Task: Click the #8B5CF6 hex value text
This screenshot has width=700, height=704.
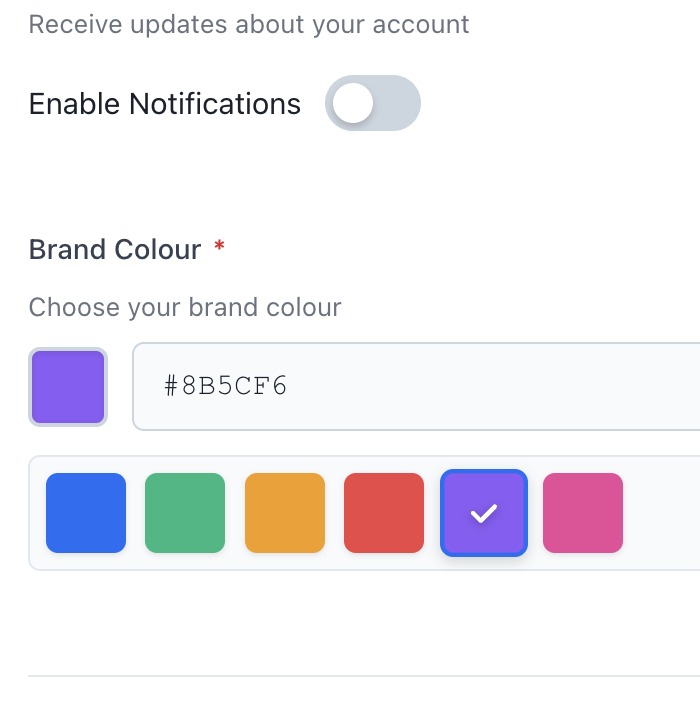Action: 226,386
